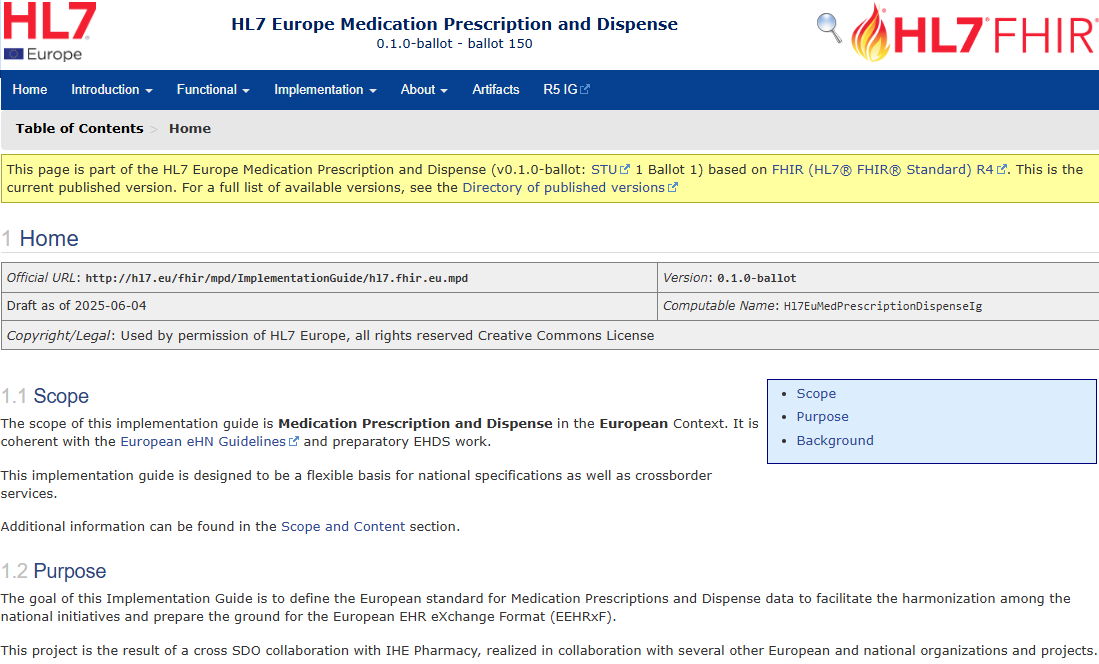Jump to Purpose in the contents box
This screenshot has width=1099, height=664.
[x=822, y=417]
